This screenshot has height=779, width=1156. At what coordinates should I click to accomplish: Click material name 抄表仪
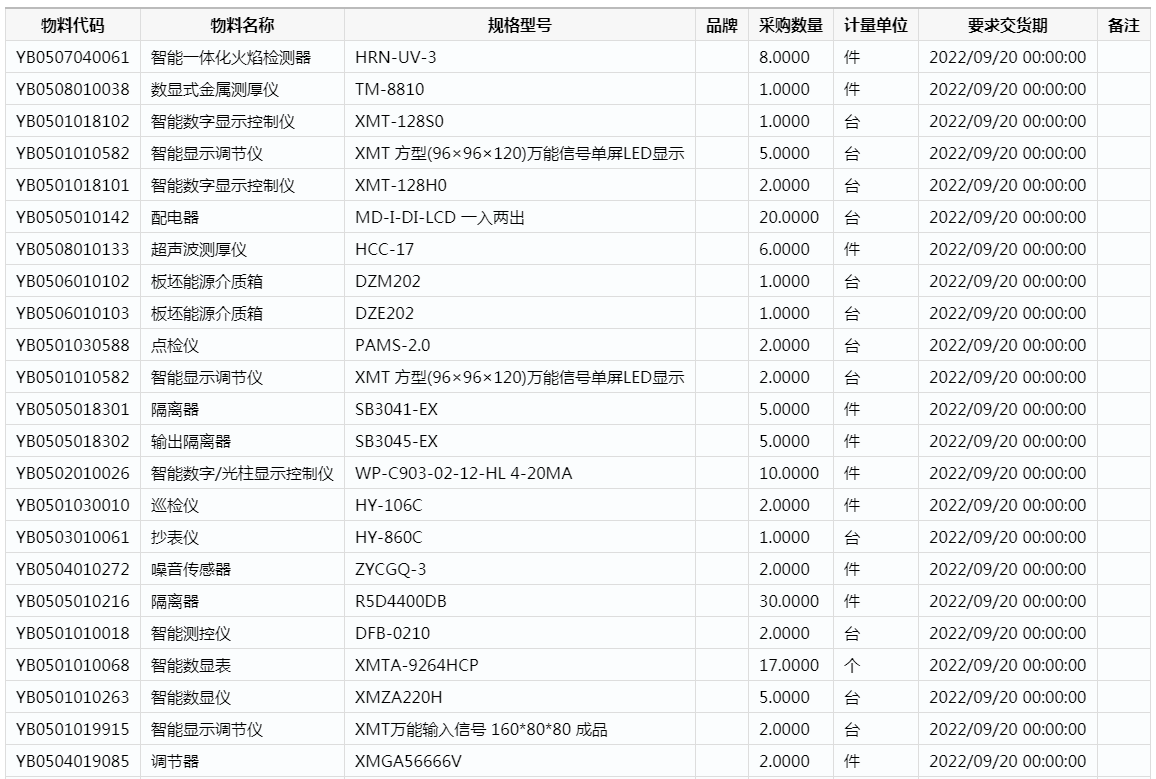click(x=175, y=537)
